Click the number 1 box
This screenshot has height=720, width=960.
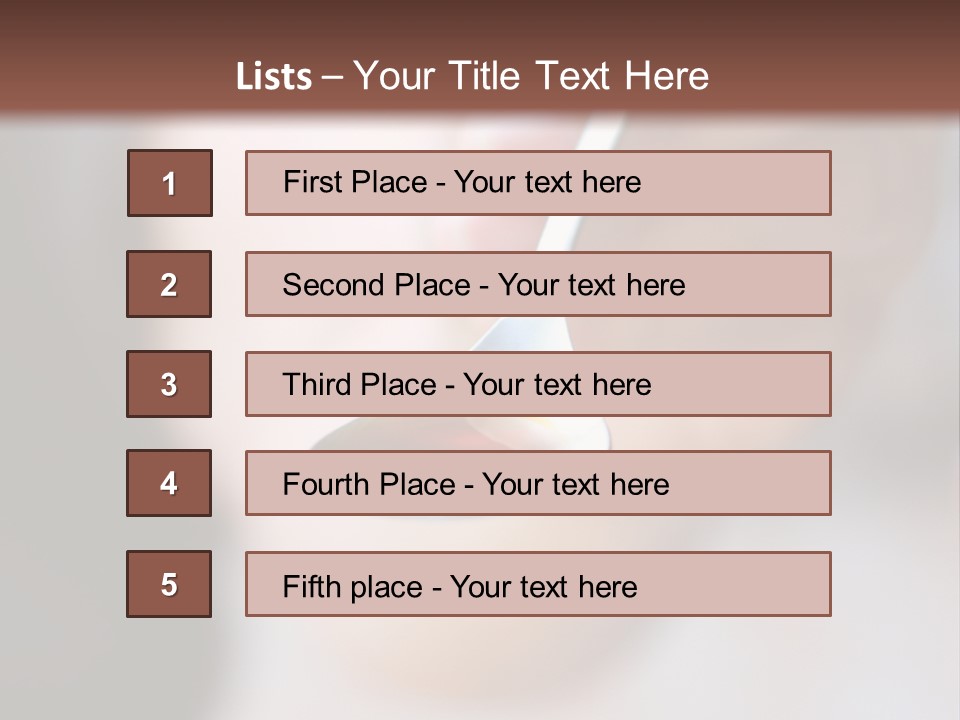point(169,183)
